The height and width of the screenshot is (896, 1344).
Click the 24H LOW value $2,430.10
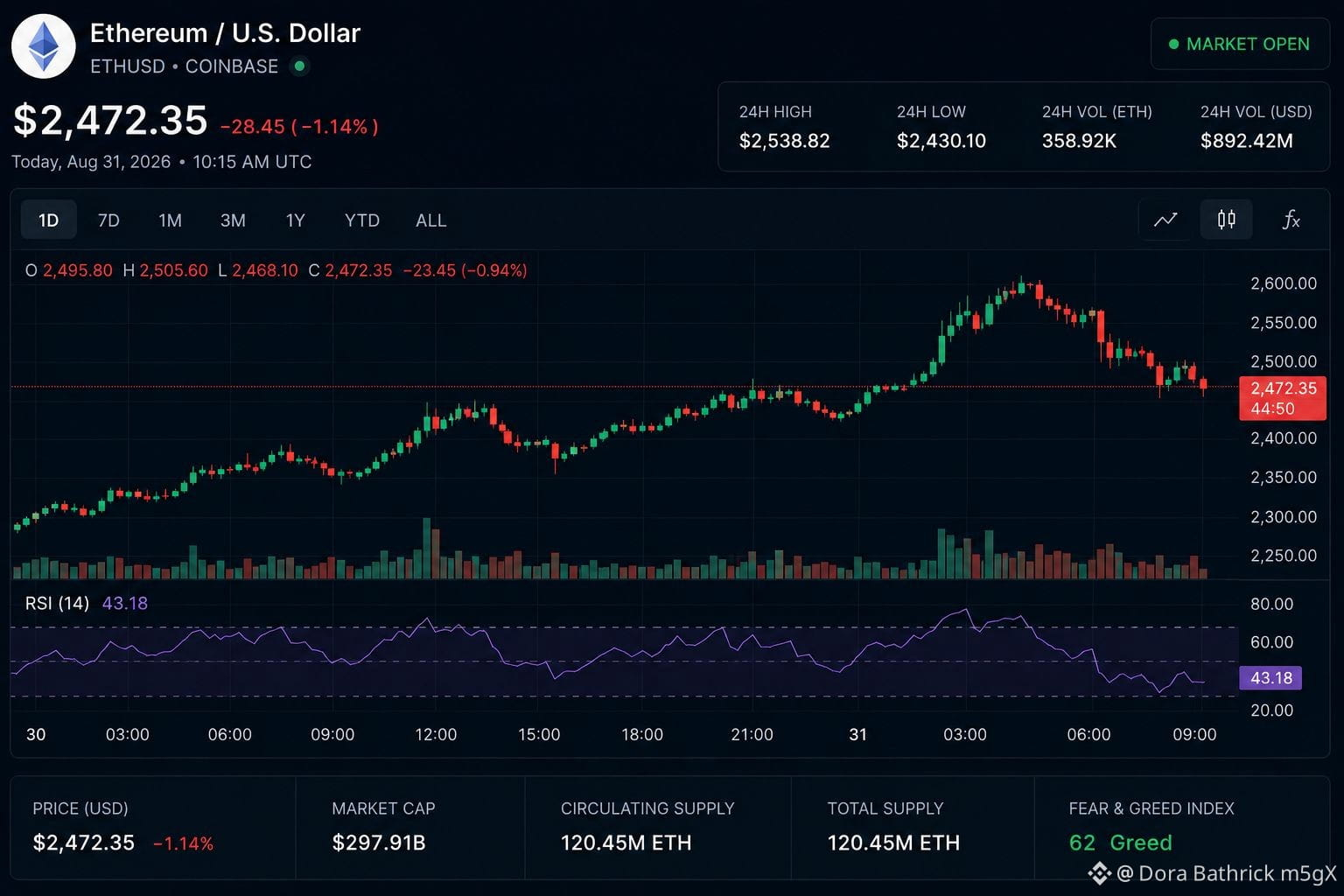(941, 141)
